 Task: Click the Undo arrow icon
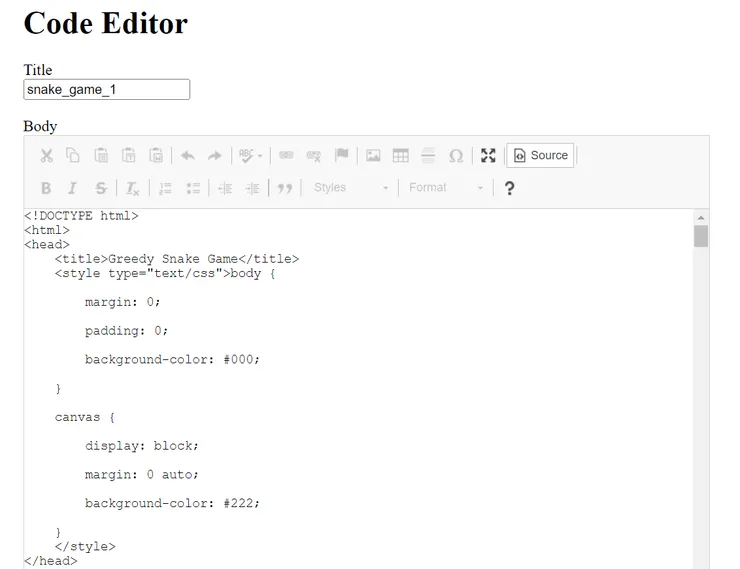188,156
